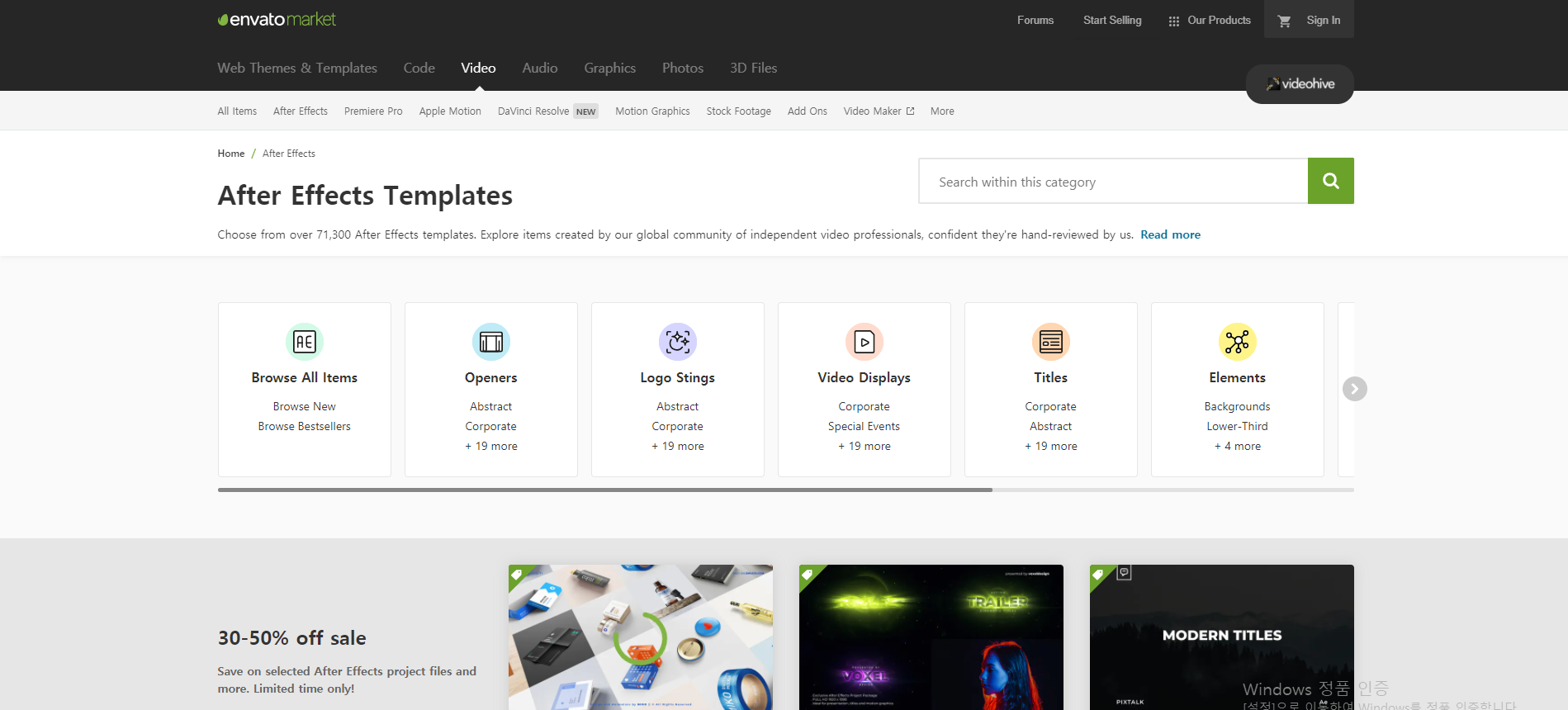Open the Photos menu
This screenshot has width=1568, height=710.
(683, 68)
